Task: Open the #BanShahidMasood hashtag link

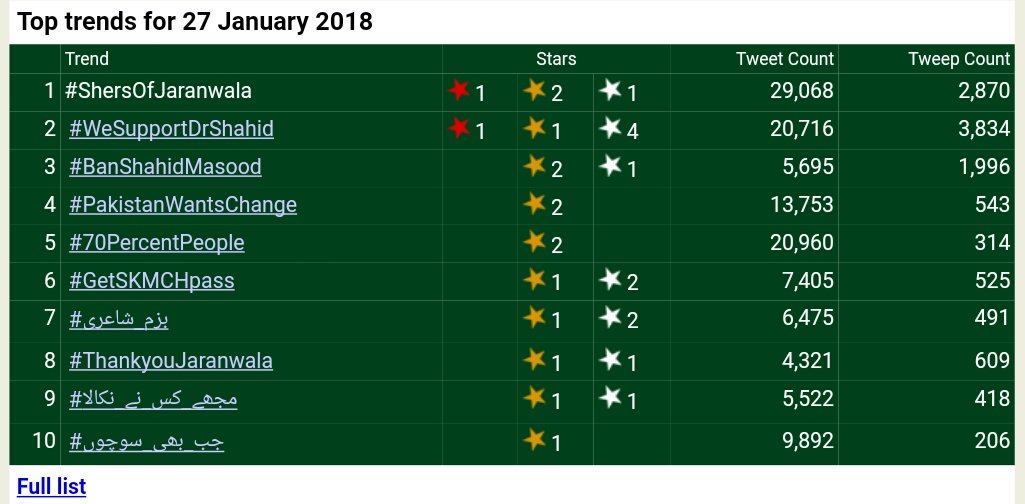Action: click(165, 167)
